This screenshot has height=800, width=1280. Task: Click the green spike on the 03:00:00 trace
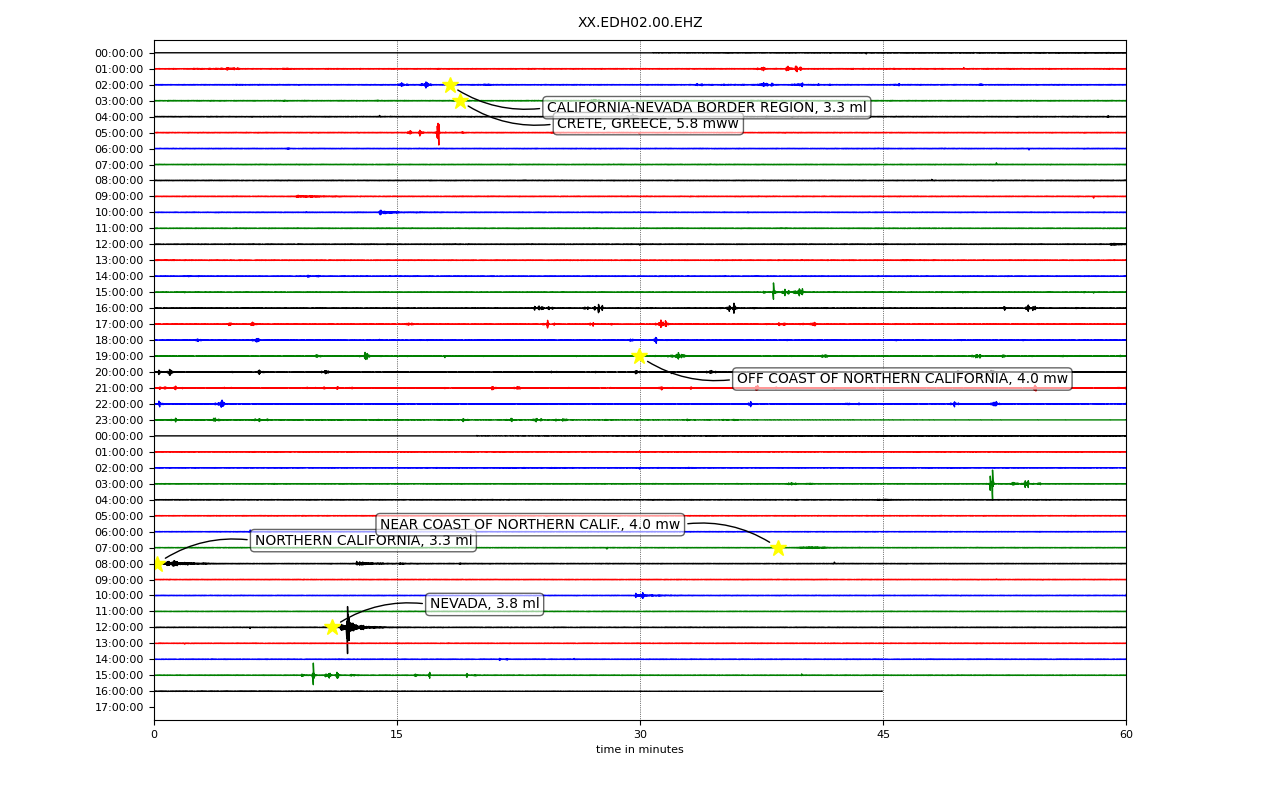[x=991, y=484]
